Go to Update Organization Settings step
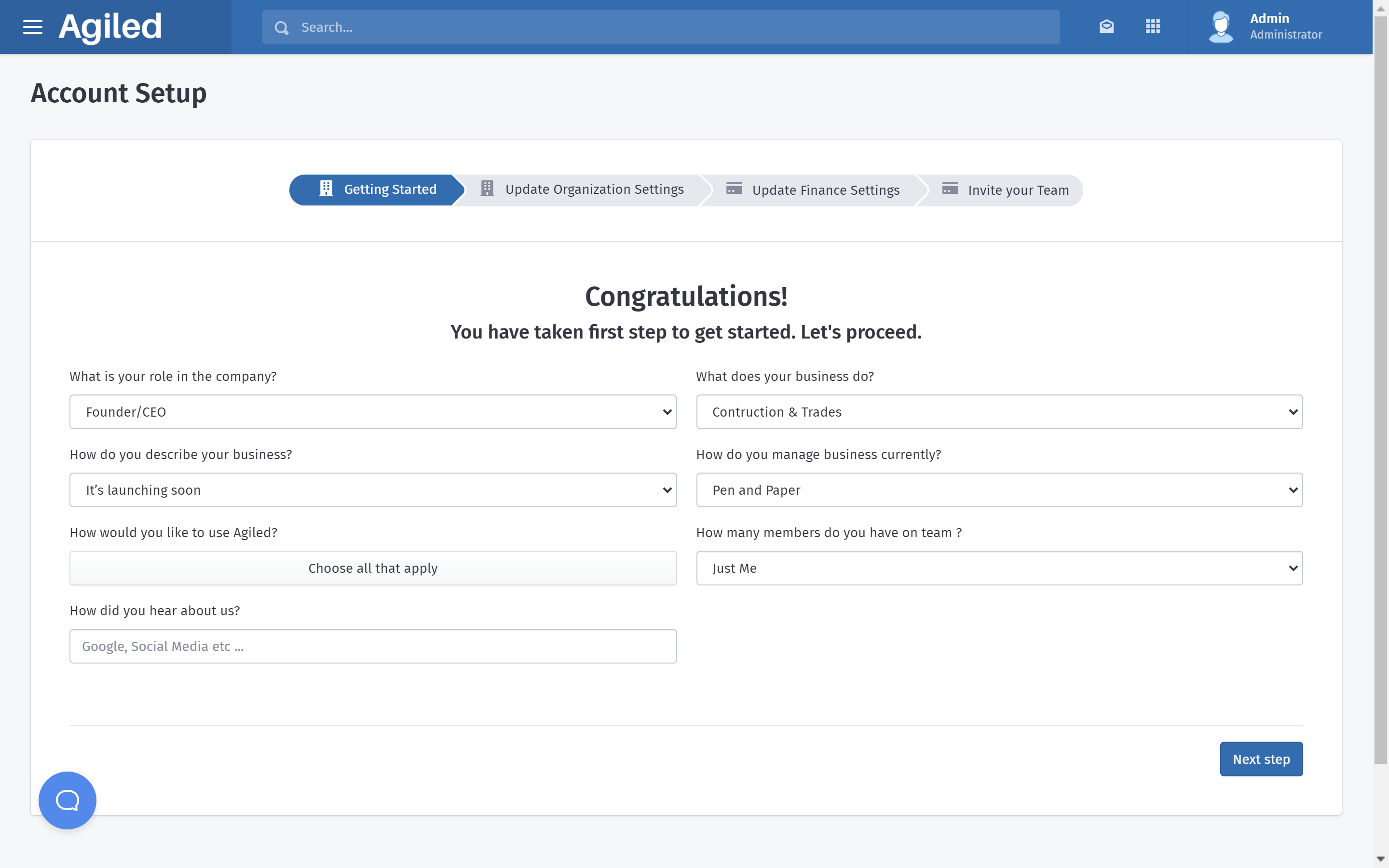1389x868 pixels. coord(594,190)
